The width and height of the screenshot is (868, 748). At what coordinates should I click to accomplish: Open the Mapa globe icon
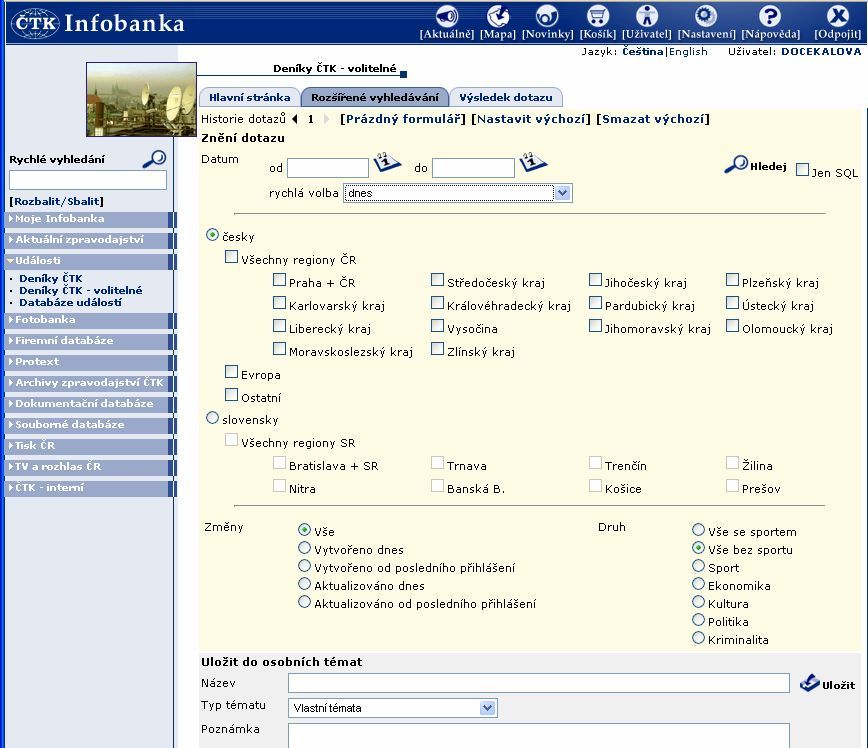(497, 16)
